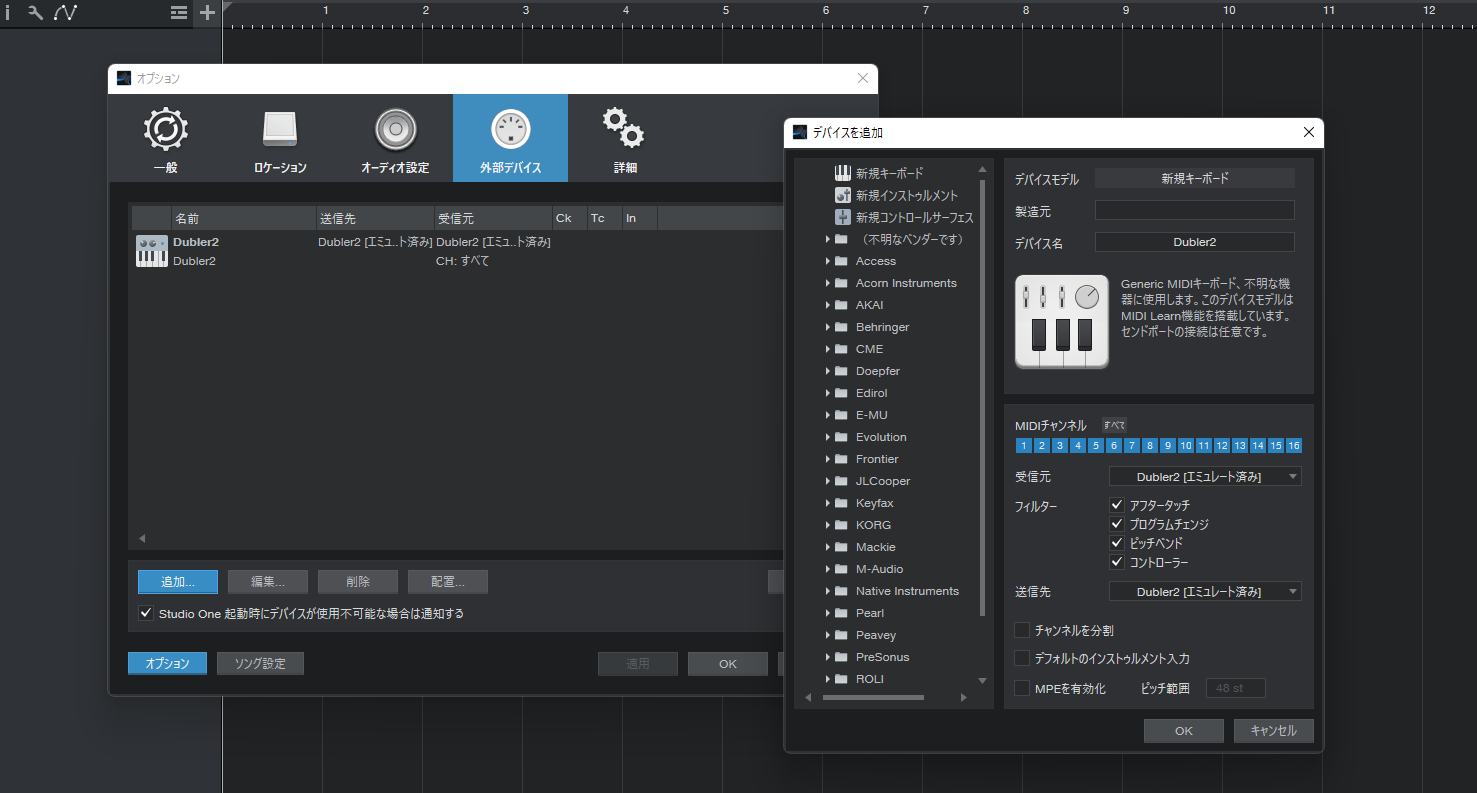Click the Add (追加...) button
The width and height of the screenshot is (1477, 793).
(x=178, y=582)
